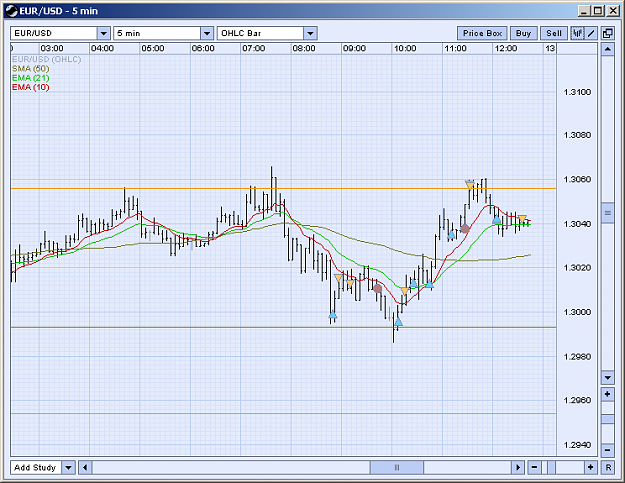Click the EMA (10) legend label

pos(31,87)
